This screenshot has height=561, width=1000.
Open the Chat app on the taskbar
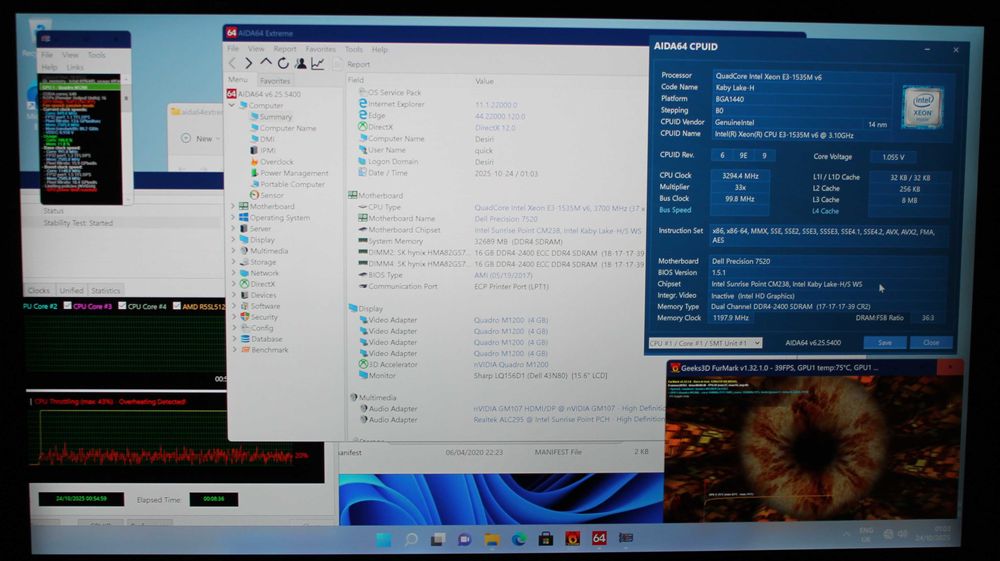coord(464,539)
